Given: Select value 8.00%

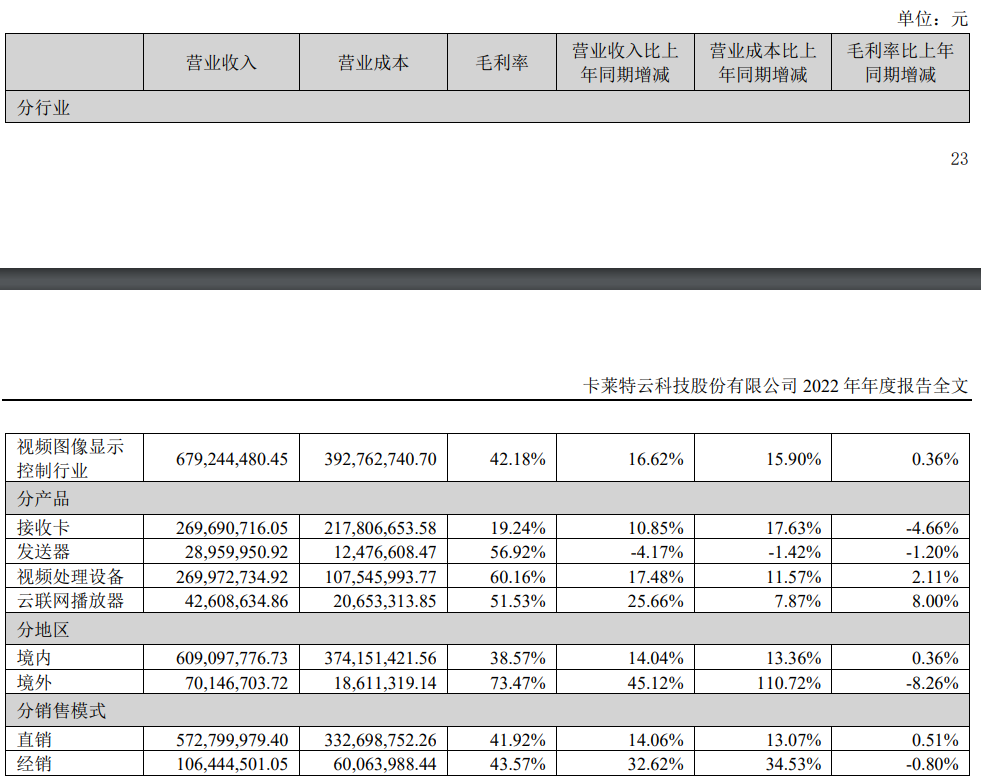Looking at the screenshot, I should click(x=935, y=601).
